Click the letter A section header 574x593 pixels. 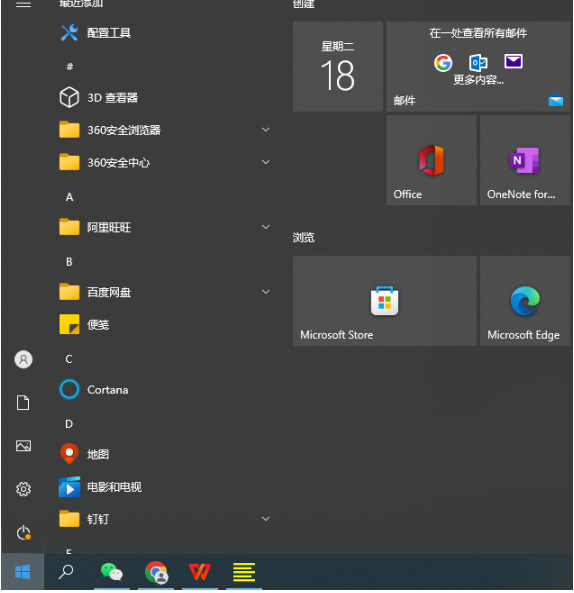[70, 197]
